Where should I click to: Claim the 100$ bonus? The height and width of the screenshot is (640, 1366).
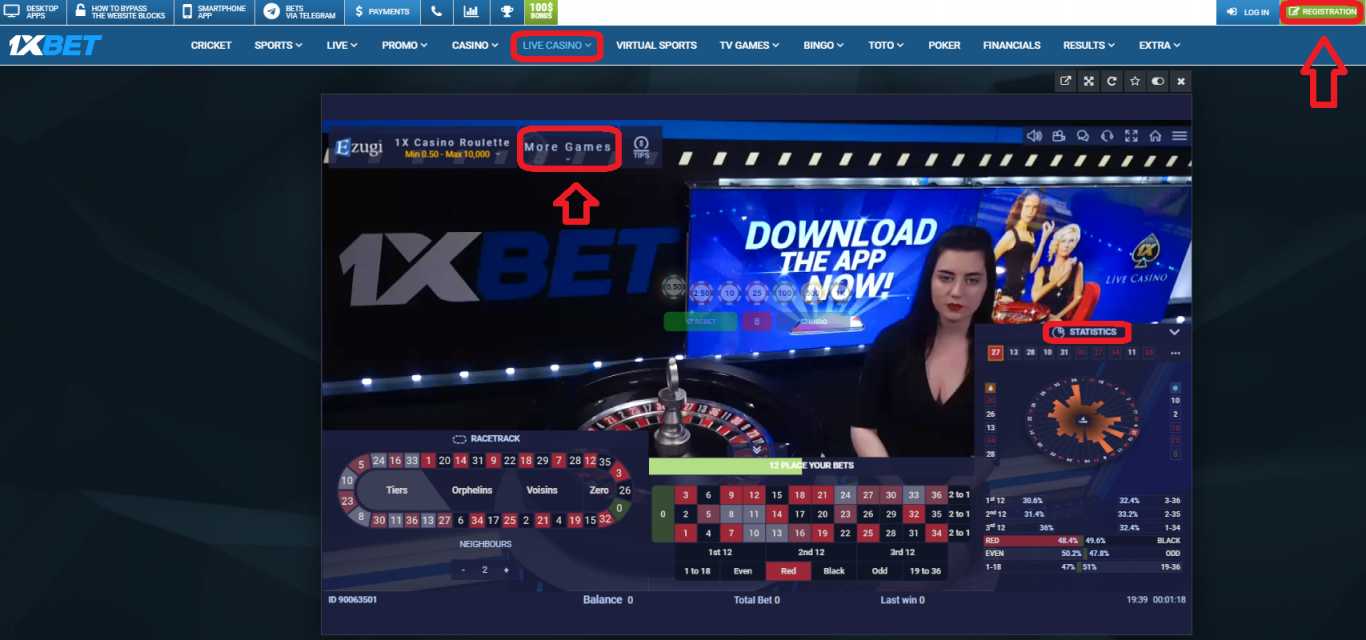pos(541,12)
